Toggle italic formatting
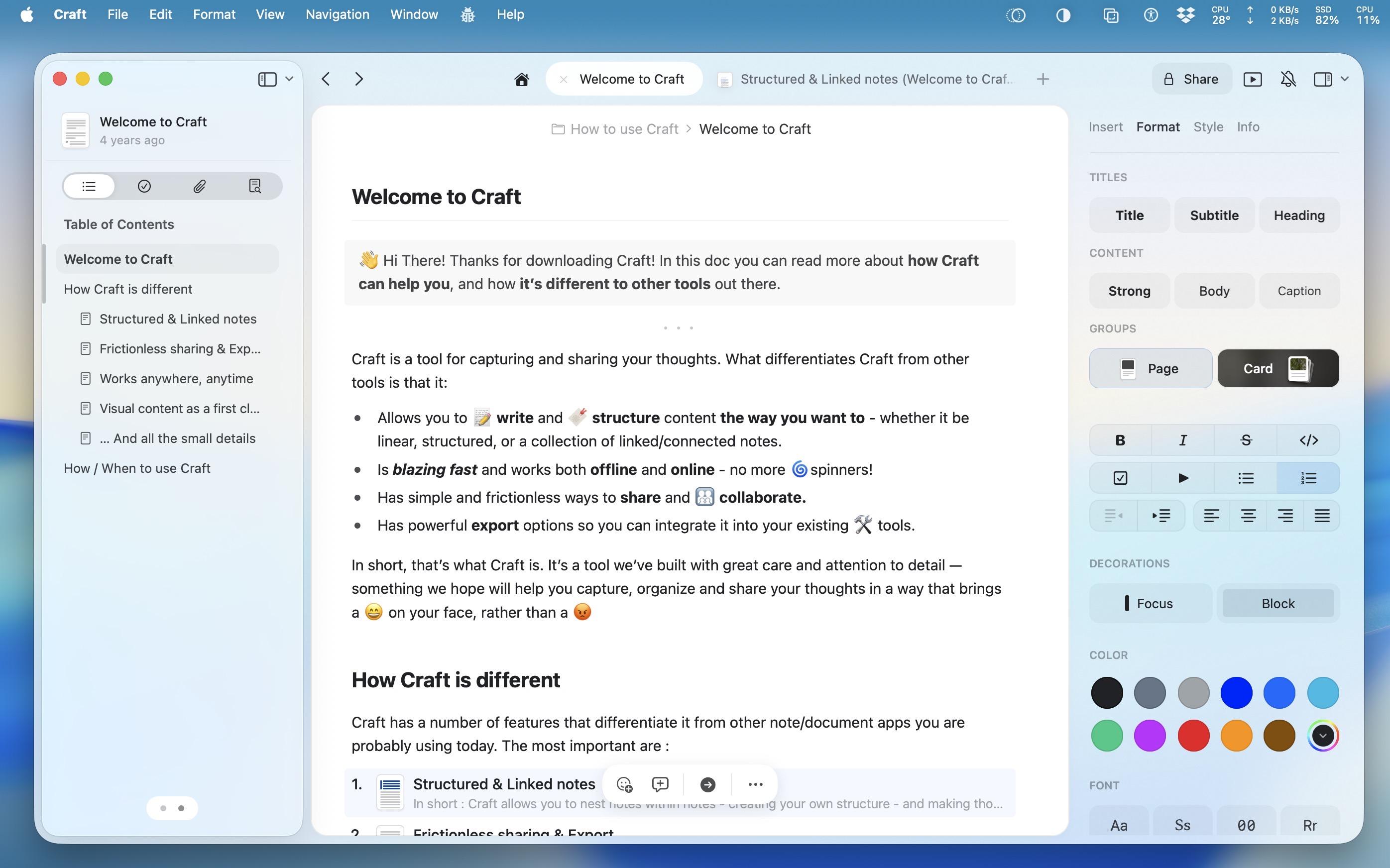The height and width of the screenshot is (868, 1390). coord(1183,440)
